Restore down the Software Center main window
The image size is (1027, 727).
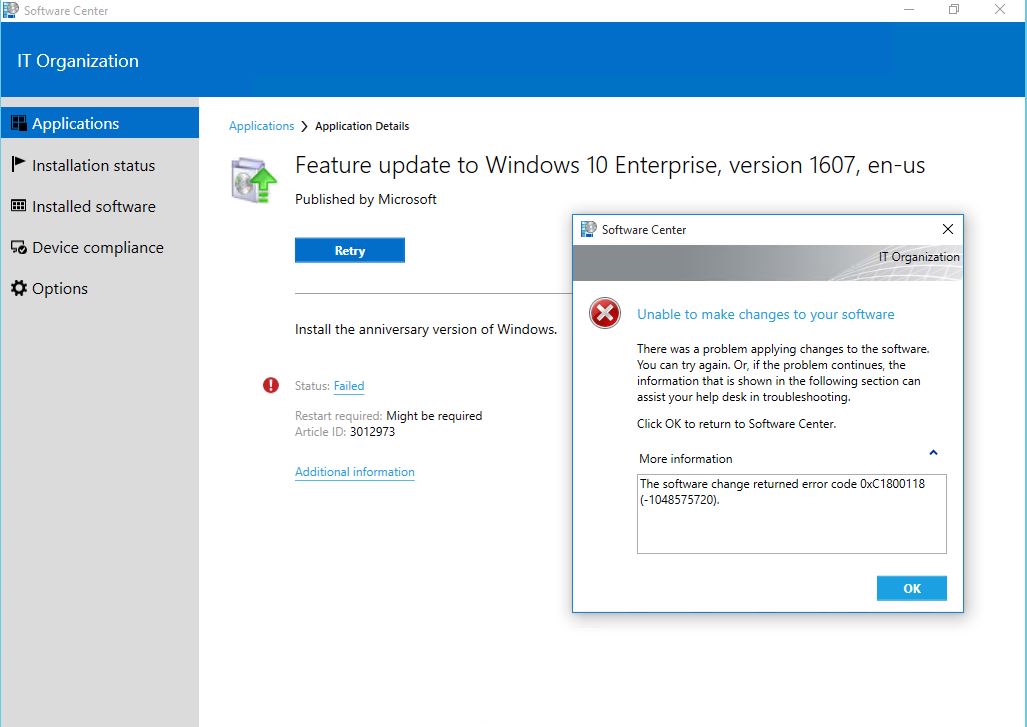point(954,9)
